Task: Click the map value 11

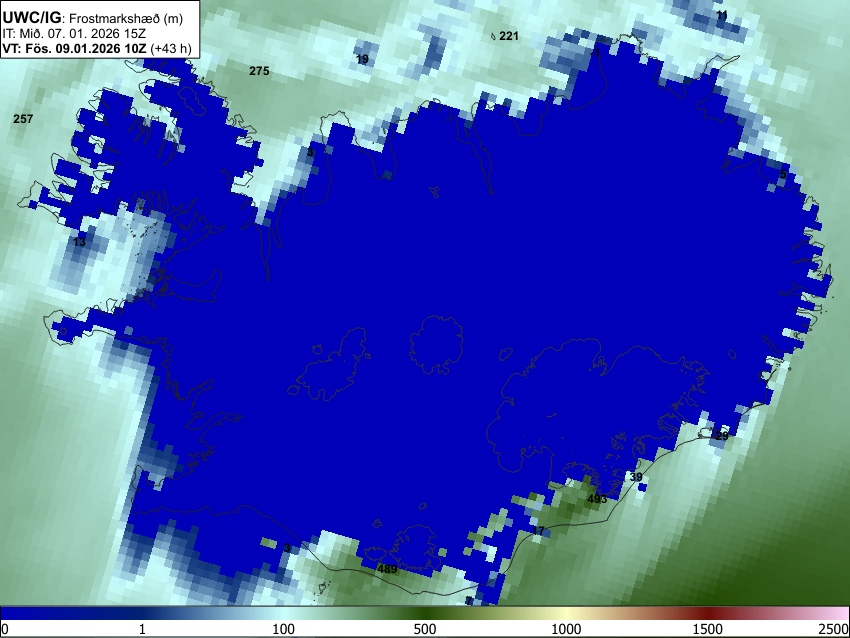Action: pyautogui.click(x=722, y=15)
